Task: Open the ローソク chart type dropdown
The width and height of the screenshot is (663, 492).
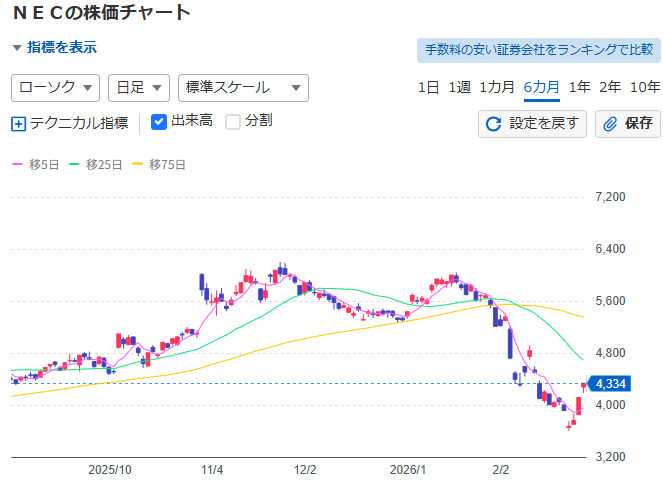Action: (56, 88)
